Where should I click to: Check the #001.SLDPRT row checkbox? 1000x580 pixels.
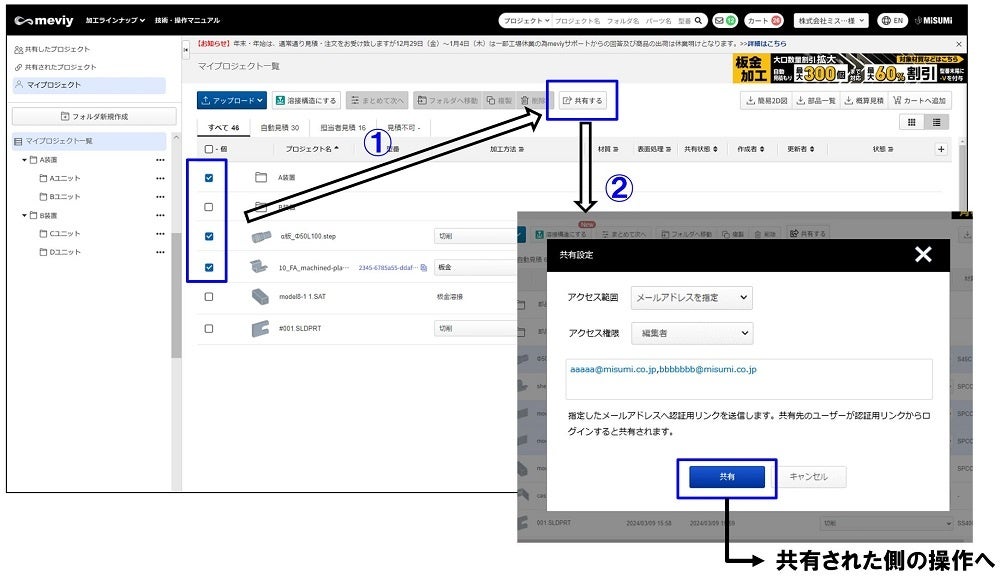[209, 329]
